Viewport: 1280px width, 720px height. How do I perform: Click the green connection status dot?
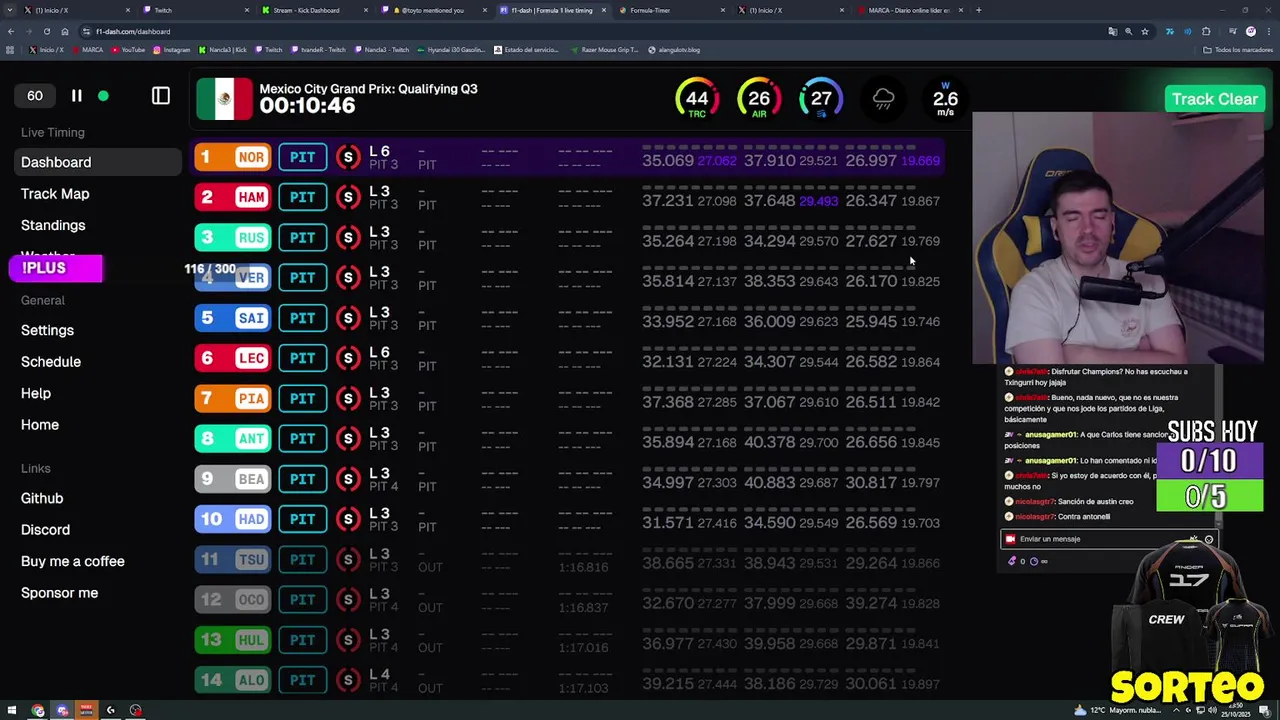103,96
